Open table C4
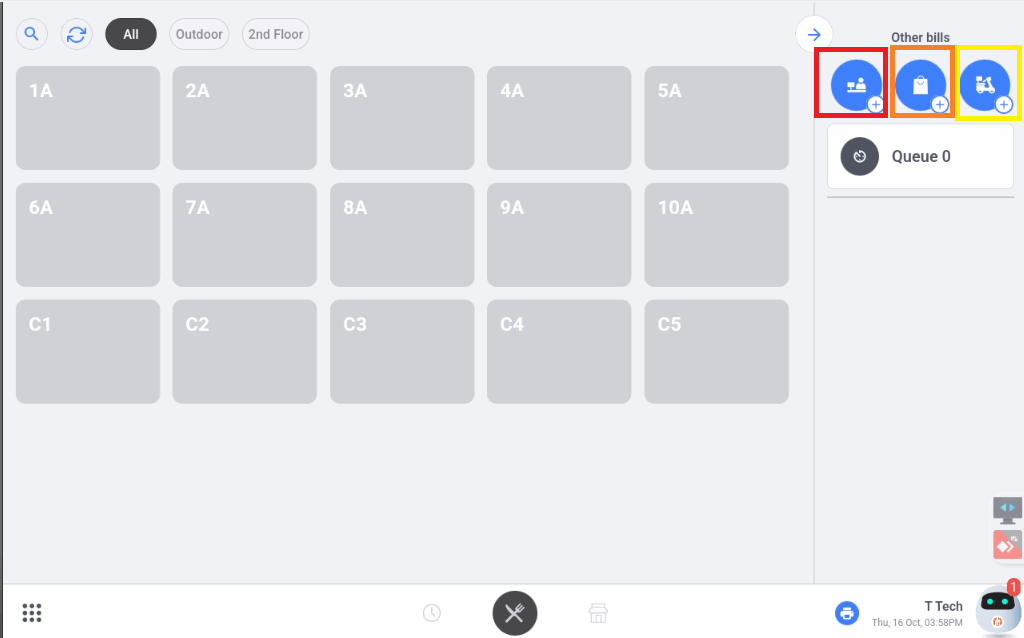This screenshot has width=1024, height=638. pyautogui.click(x=559, y=351)
